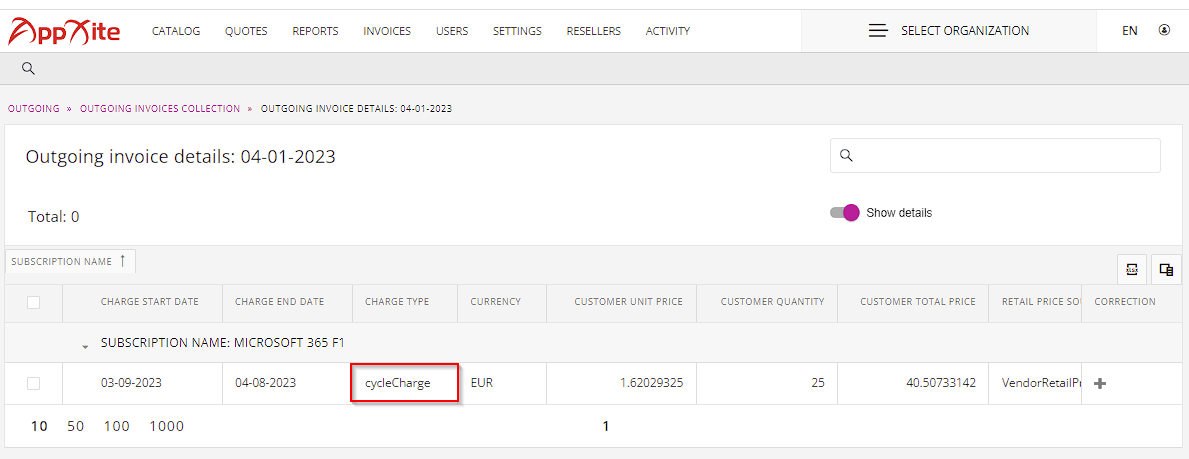Image resolution: width=1189 pixels, height=459 pixels.
Task: Open the Reports menu
Action: tap(315, 31)
